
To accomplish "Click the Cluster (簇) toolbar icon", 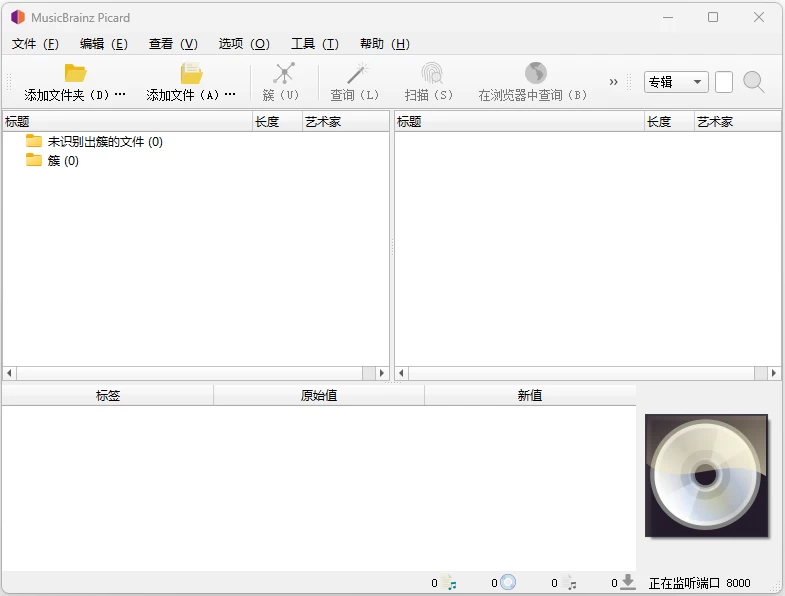I will point(284,73).
